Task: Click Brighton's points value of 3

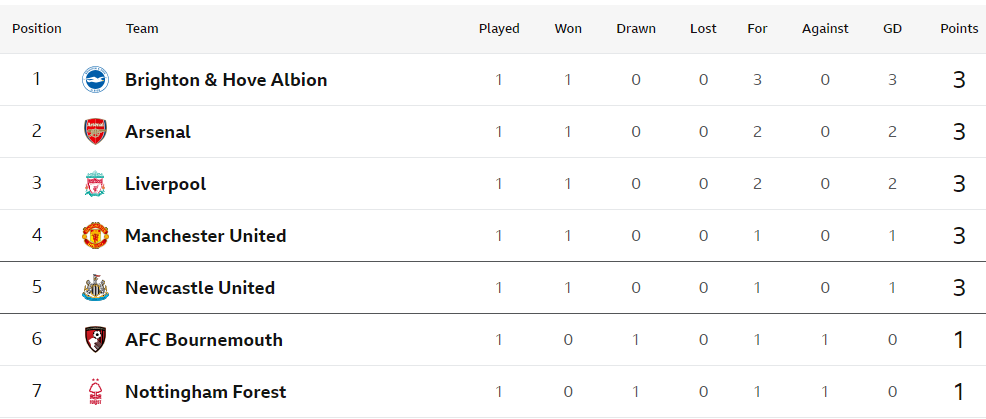Action: click(959, 80)
